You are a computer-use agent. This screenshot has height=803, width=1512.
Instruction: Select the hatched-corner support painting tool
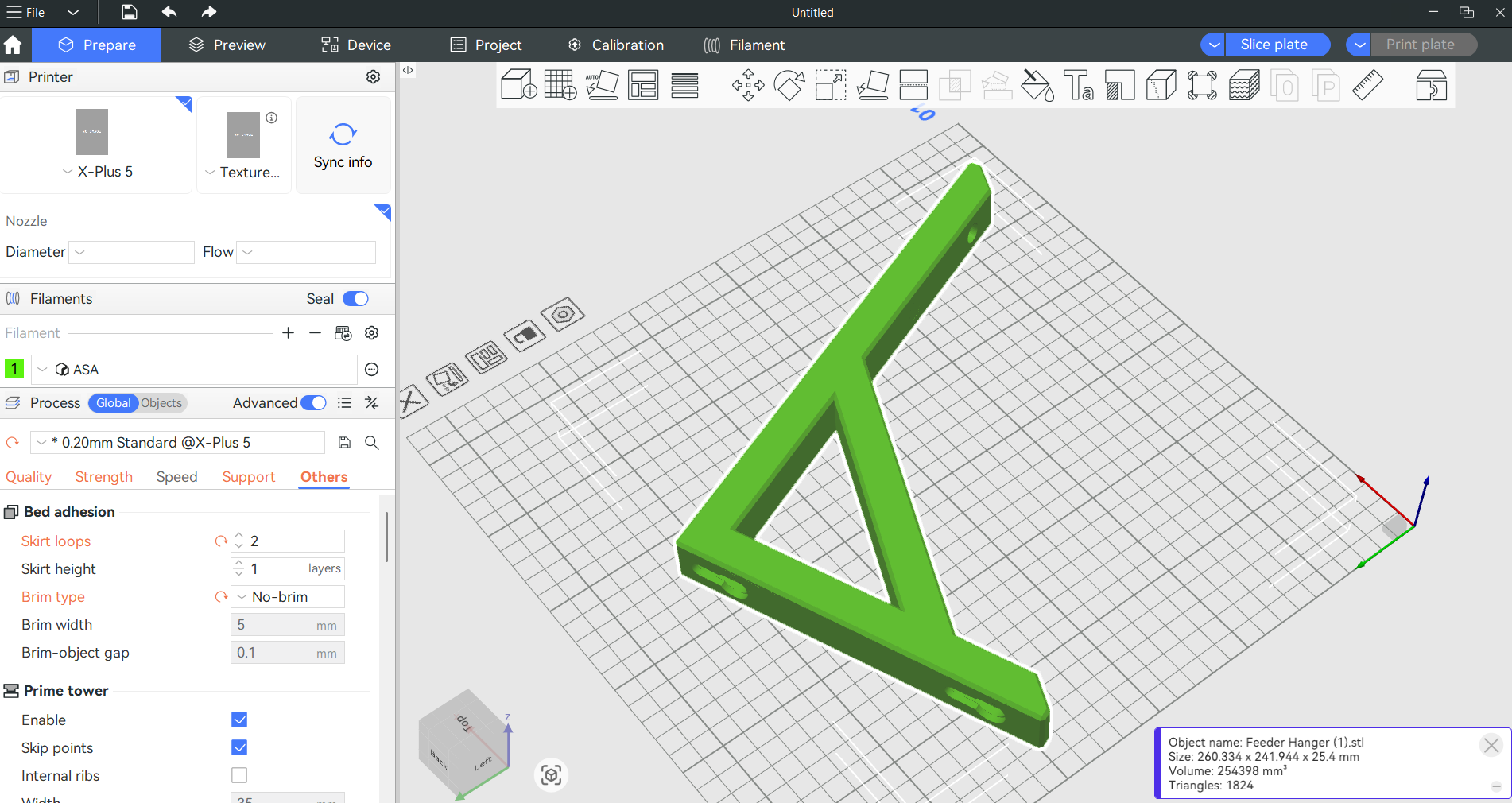pyautogui.click(x=1120, y=85)
